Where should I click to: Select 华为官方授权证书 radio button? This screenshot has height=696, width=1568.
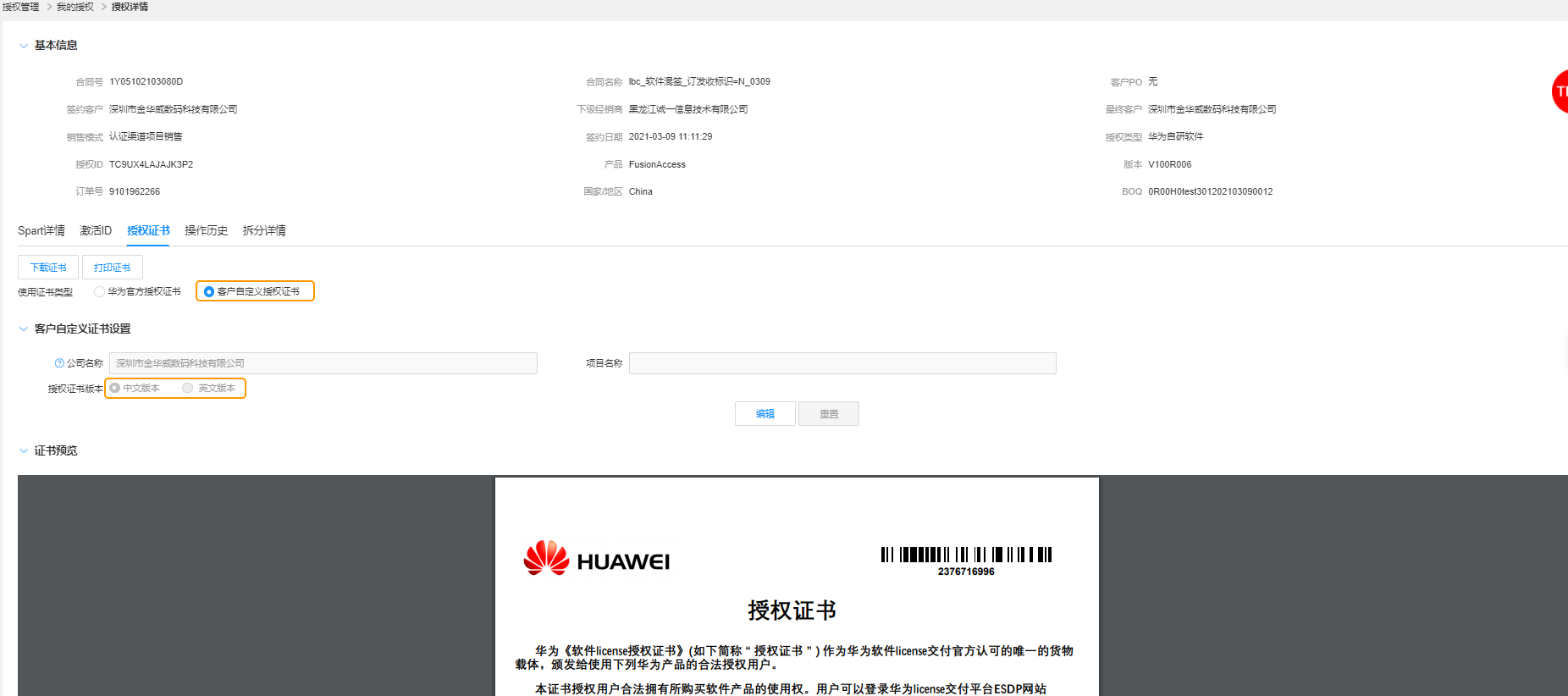tap(99, 291)
